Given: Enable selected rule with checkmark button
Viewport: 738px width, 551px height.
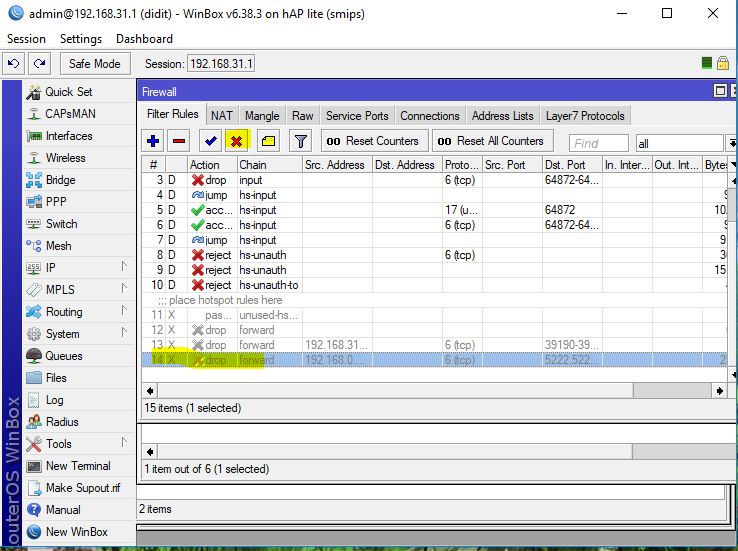Looking at the screenshot, I should (210, 141).
